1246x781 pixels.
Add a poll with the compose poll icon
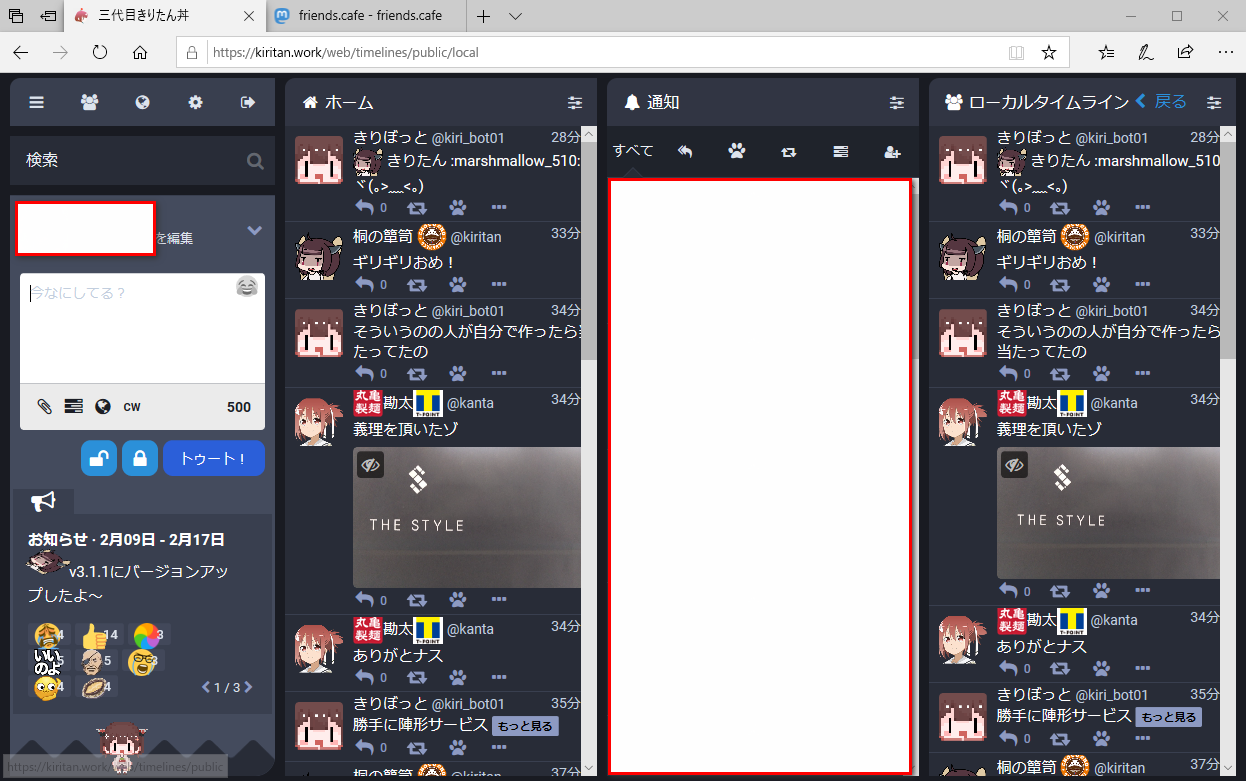73,406
